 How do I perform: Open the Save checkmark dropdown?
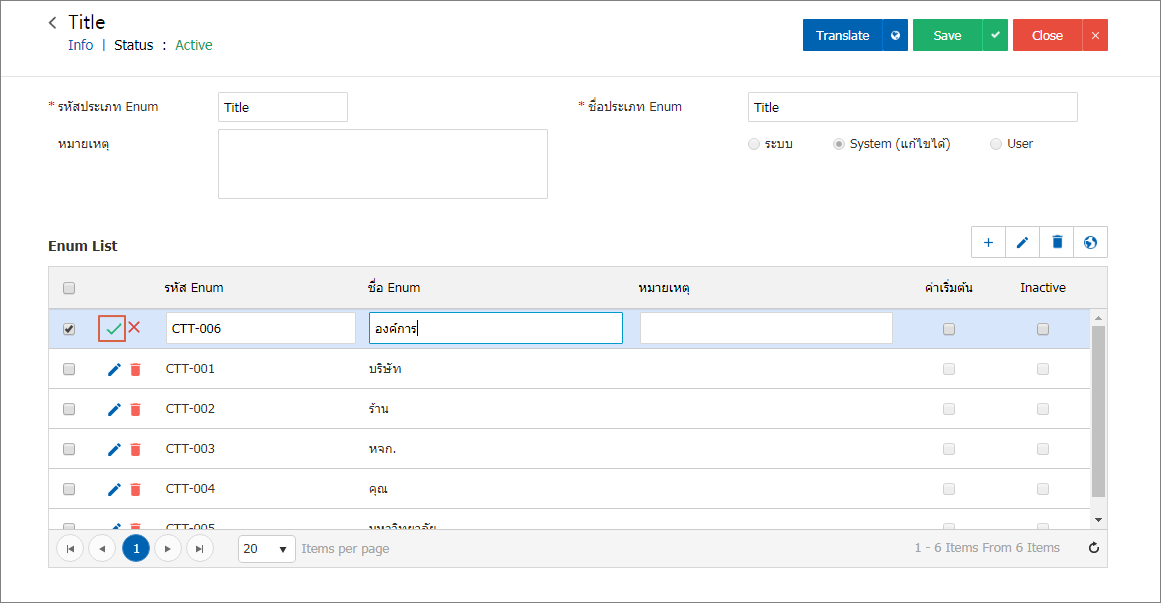coord(995,36)
